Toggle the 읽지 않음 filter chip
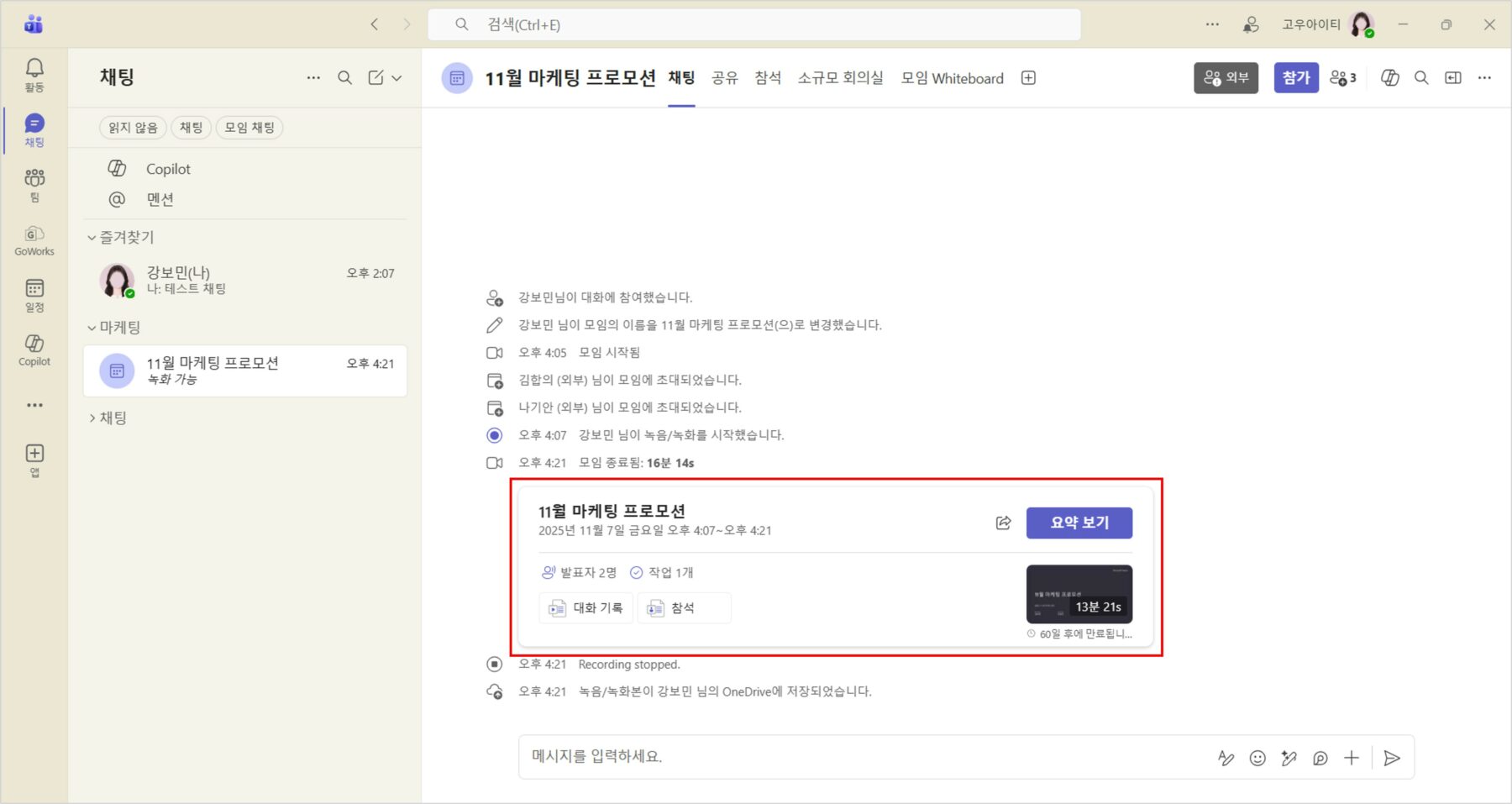Viewport: 1512px width, 804px height. (x=133, y=128)
